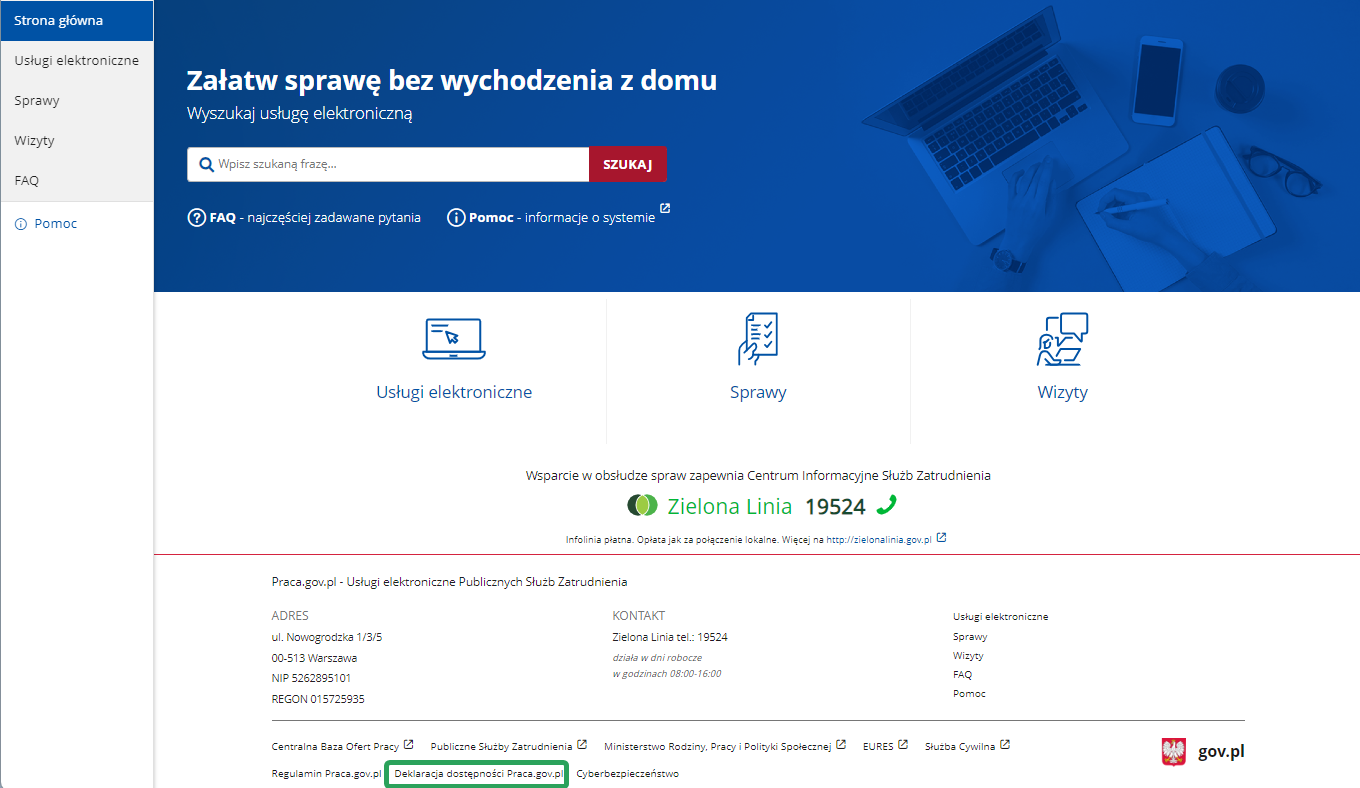The height and width of the screenshot is (788, 1360).
Task: Click footer link FAQ
Action: (x=962, y=675)
